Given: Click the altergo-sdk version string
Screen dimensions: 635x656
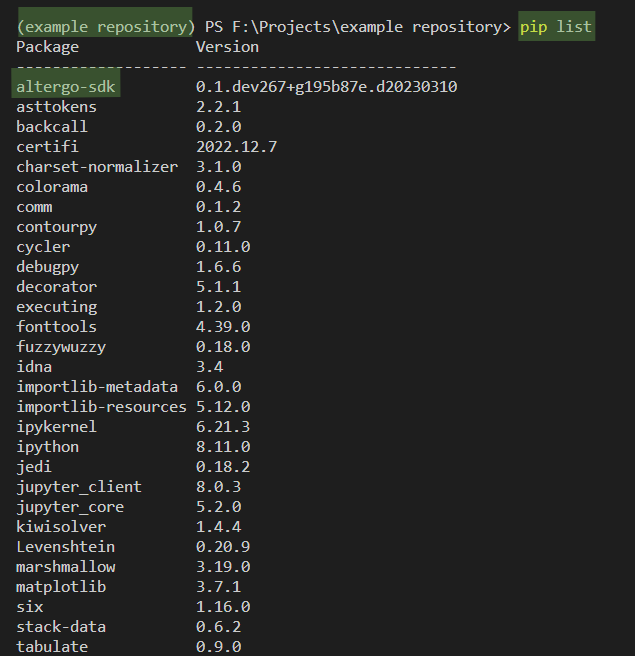Looking at the screenshot, I should click(x=326, y=87).
